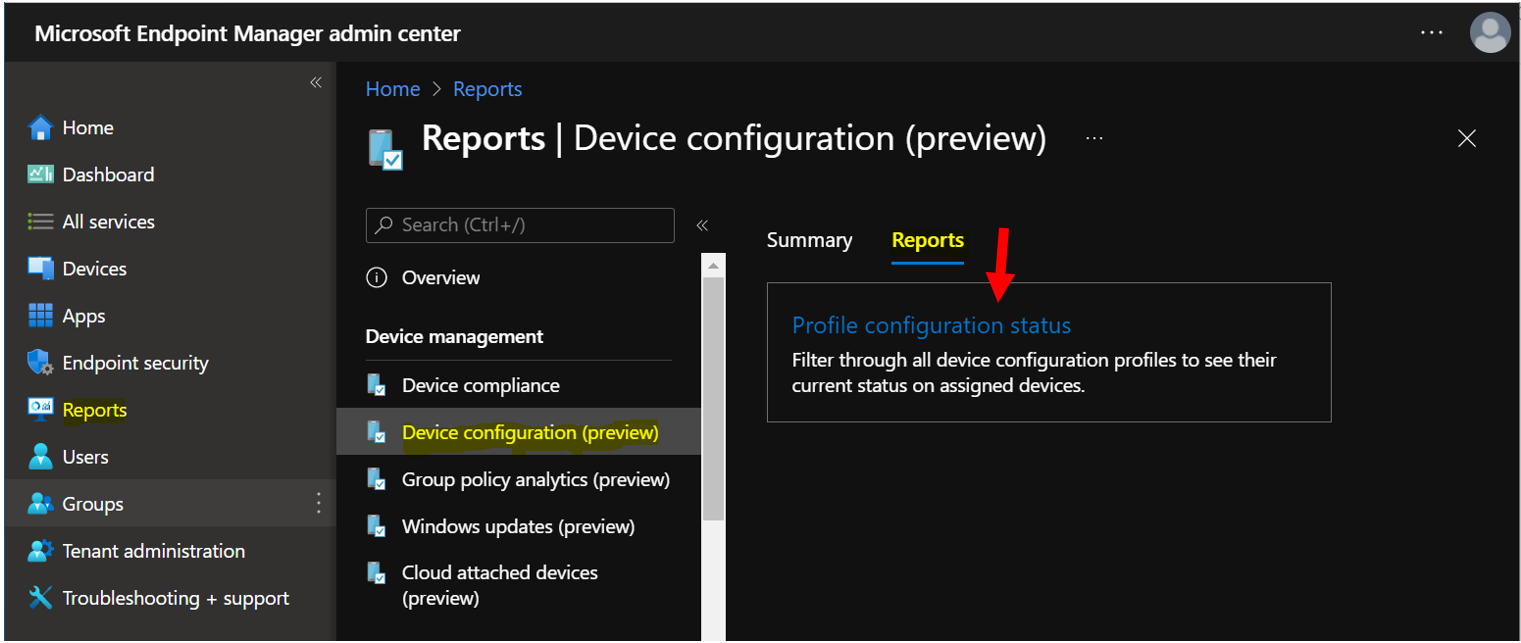The width and height of the screenshot is (1521, 643).
Task: Open Home in the sidebar
Action: 168,127
